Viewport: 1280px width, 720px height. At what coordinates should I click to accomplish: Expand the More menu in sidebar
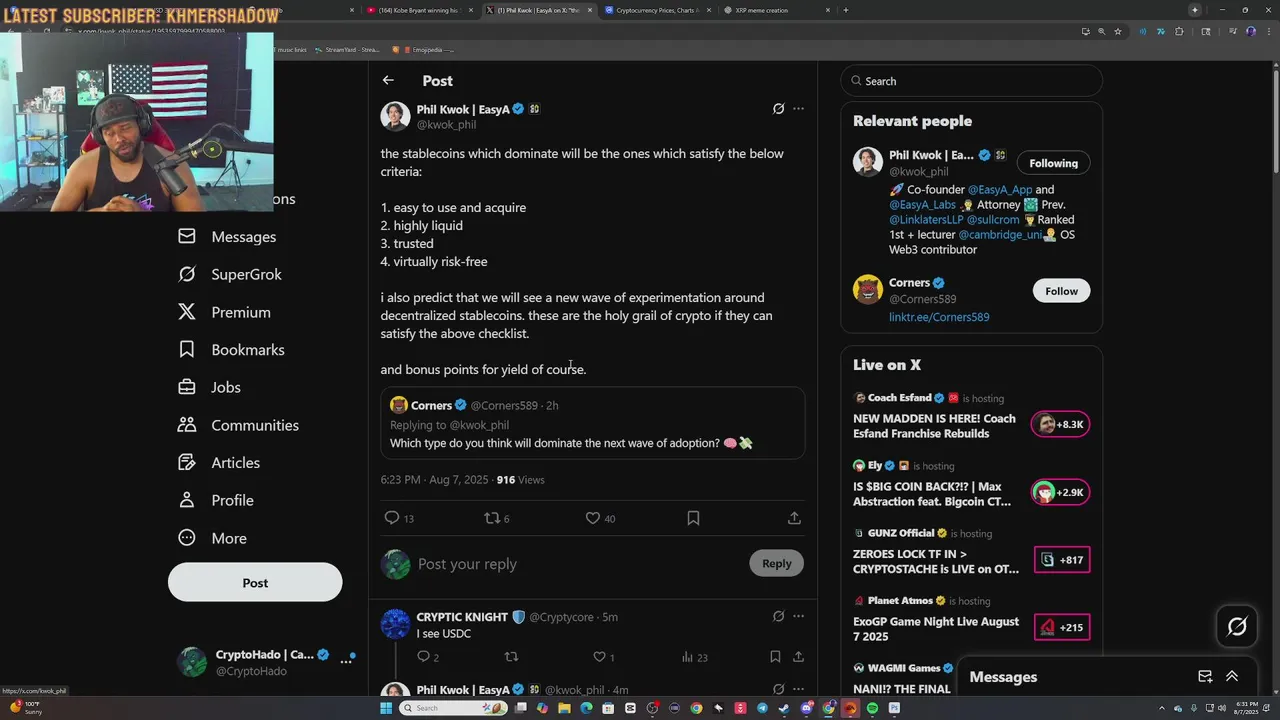pyautogui.click(x=213, y=538)
